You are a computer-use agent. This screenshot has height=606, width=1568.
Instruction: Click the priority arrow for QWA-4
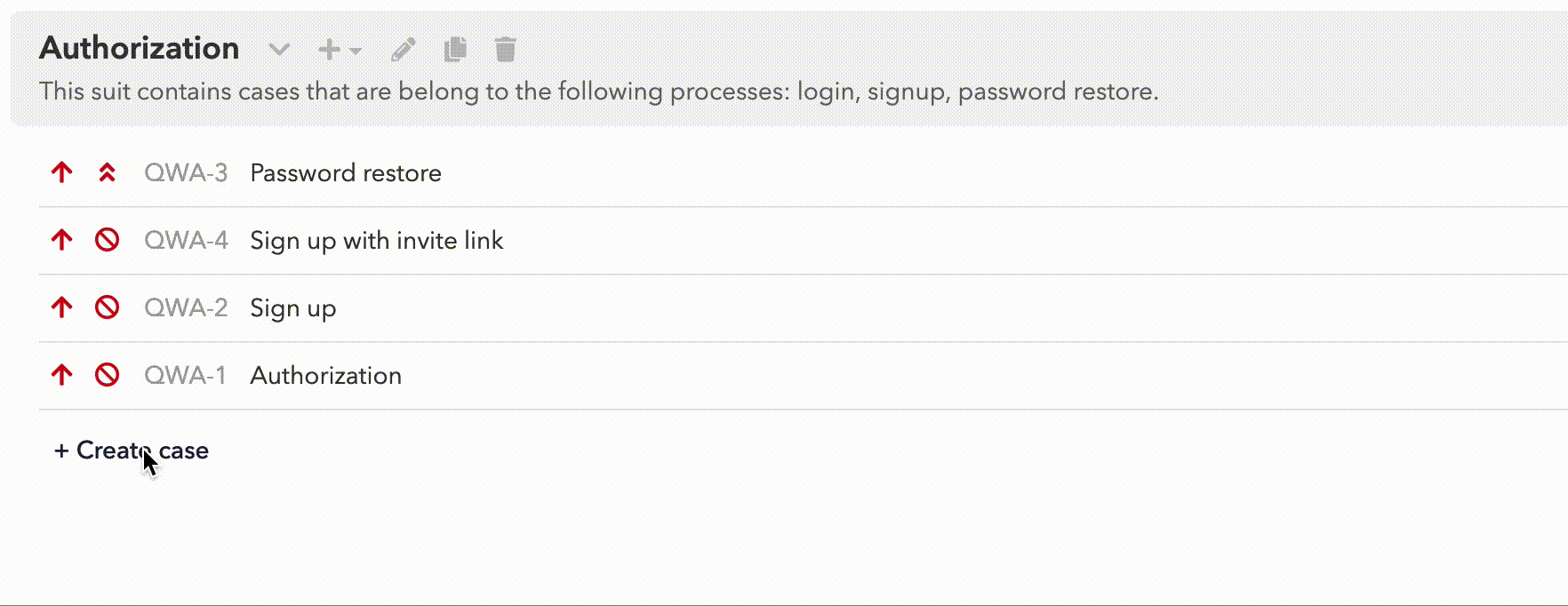tap(61, 240)
